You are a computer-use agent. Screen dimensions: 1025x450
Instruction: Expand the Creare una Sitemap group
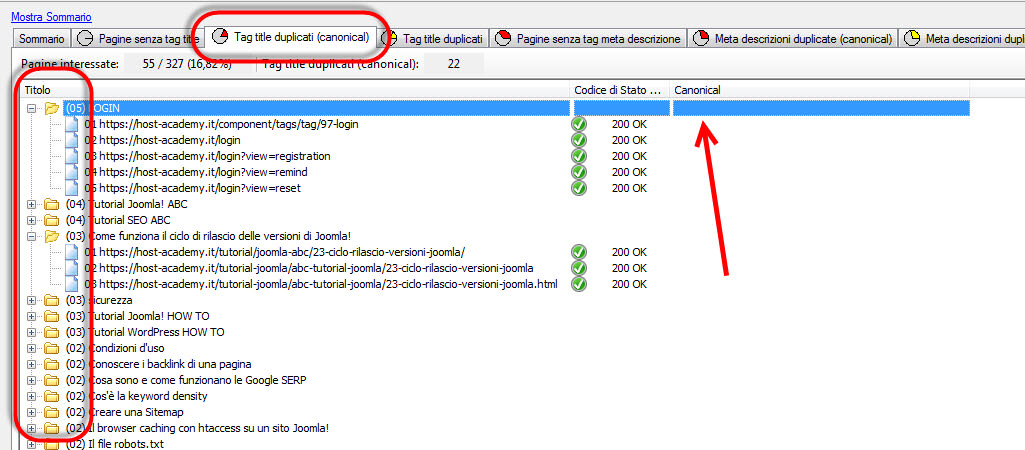[31, 412]
